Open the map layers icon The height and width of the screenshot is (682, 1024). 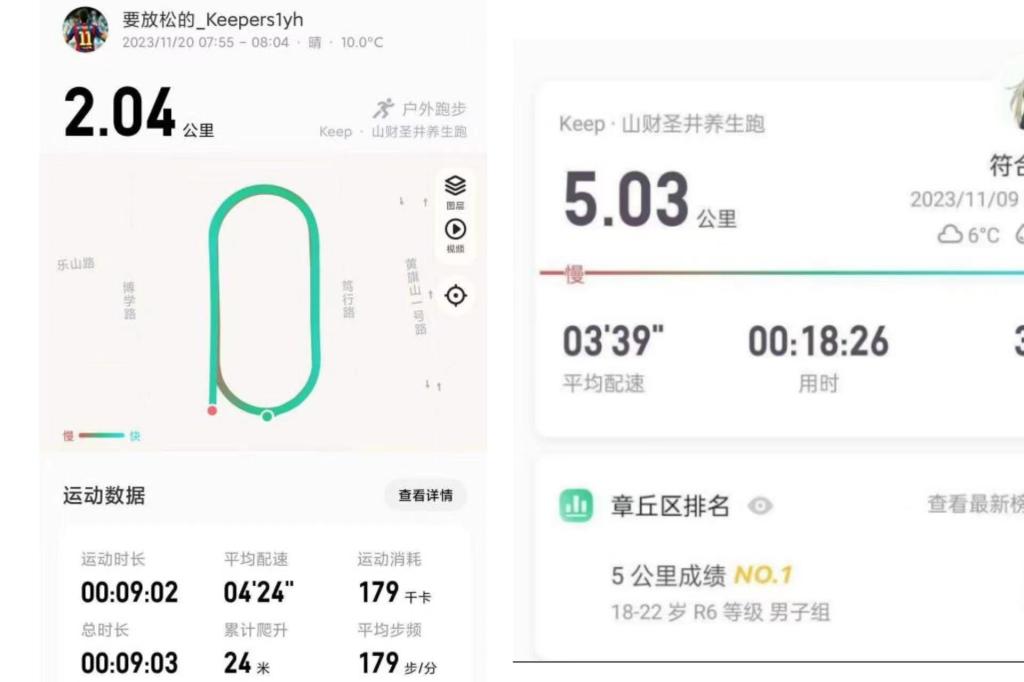point(455,191)
